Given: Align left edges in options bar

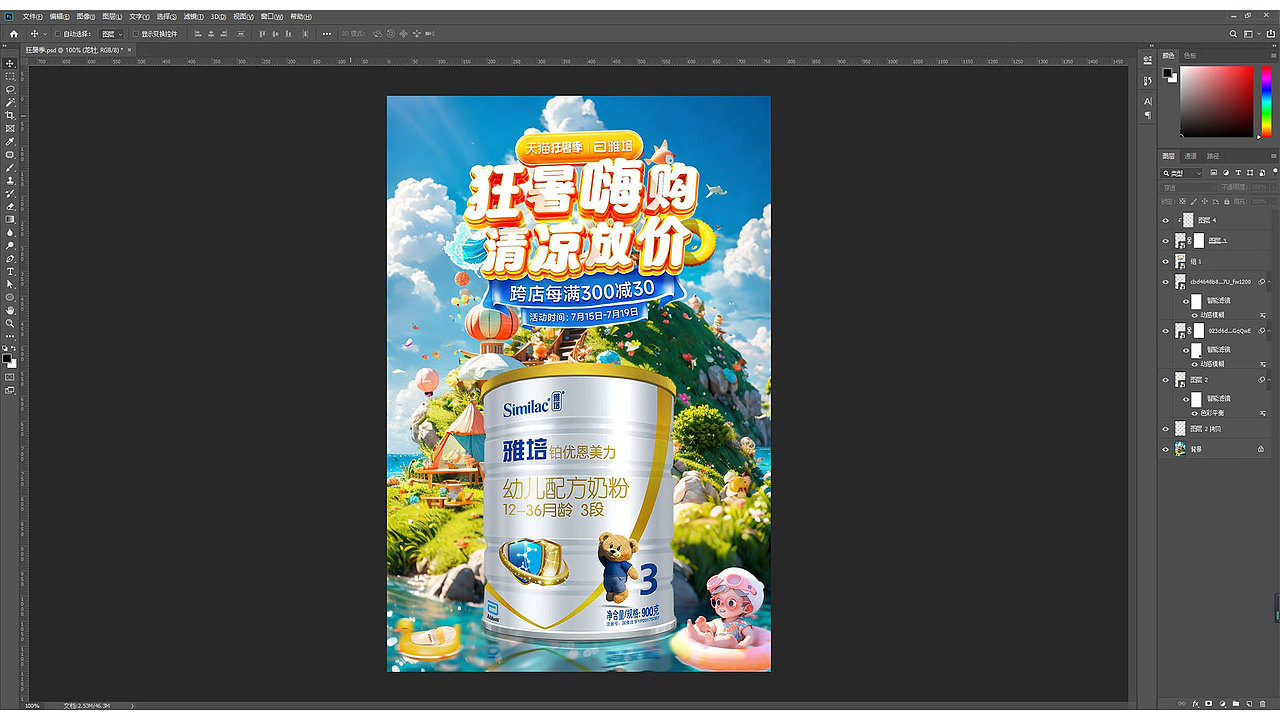Looking at the screenshot, I should click(x=197, y=34).
